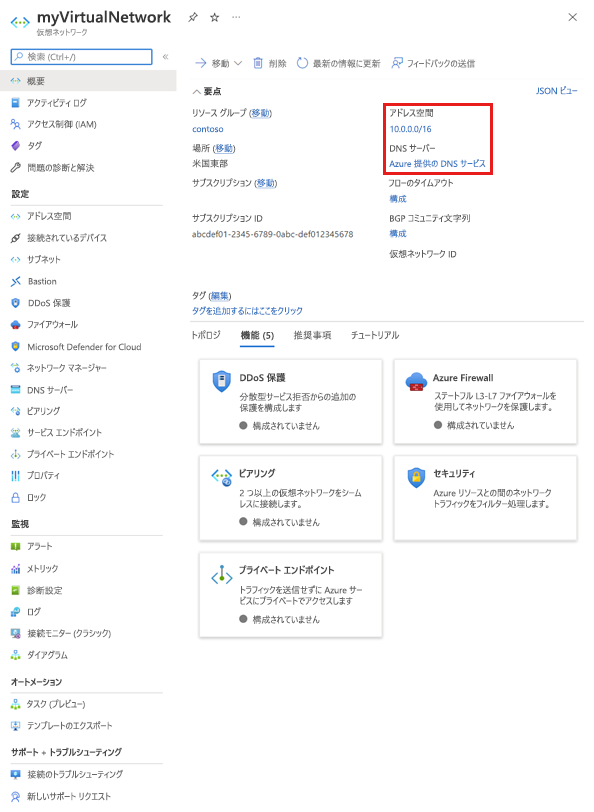Open ファイアウォール icon in sidebar
594x812 pixels.
16,325
